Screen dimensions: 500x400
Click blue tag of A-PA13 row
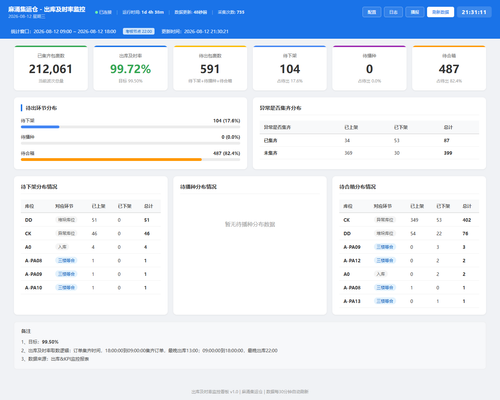pos(385,301)
